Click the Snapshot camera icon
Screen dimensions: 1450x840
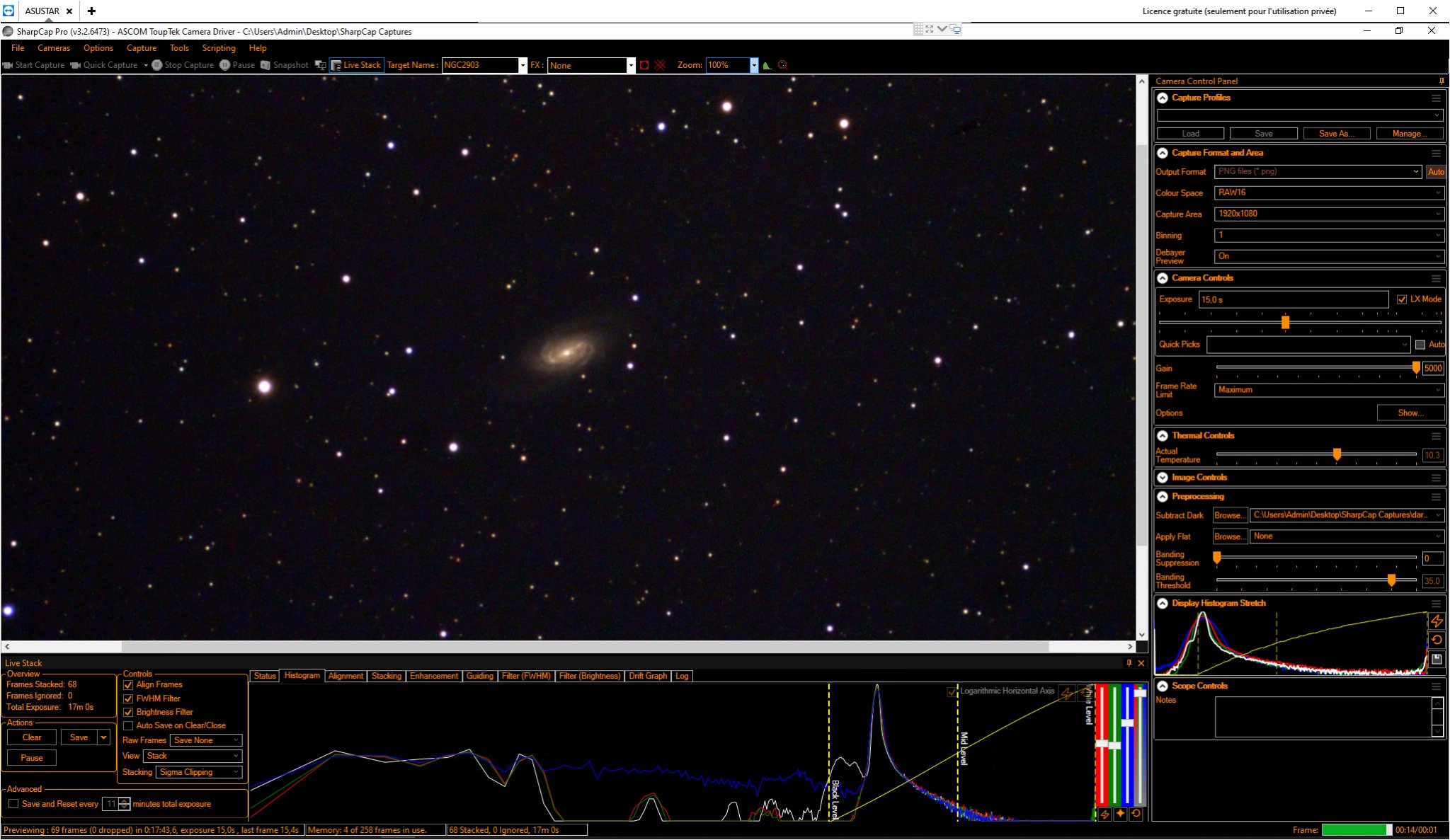point(266,65)
